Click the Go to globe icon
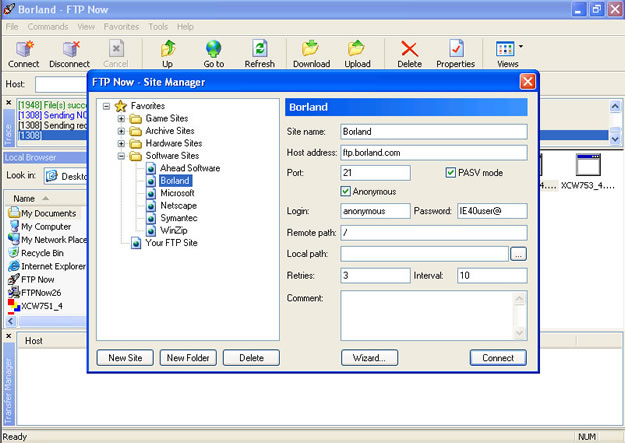The image size is (625, 443). (x=214, y=49)
